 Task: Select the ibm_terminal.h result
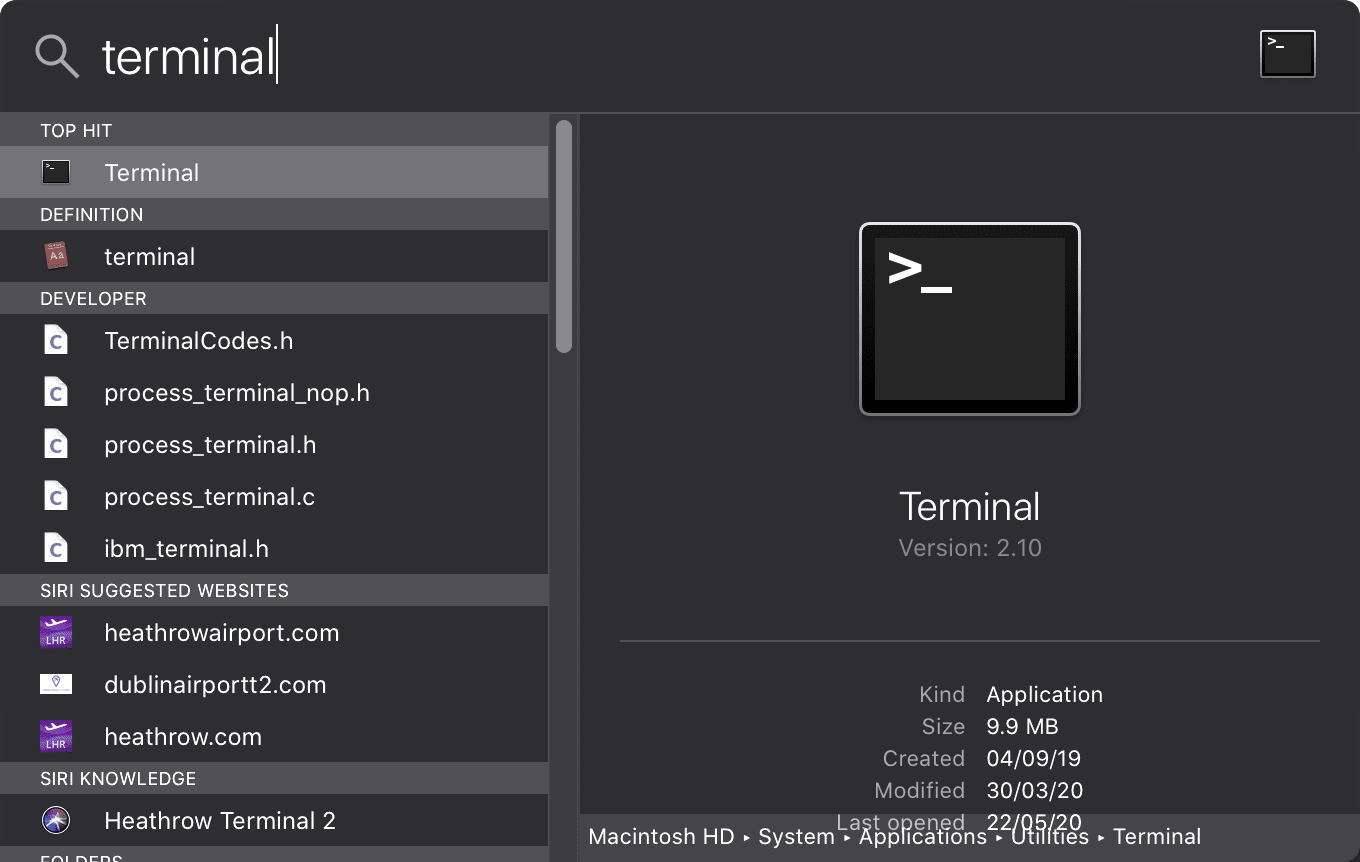point(274,548)
